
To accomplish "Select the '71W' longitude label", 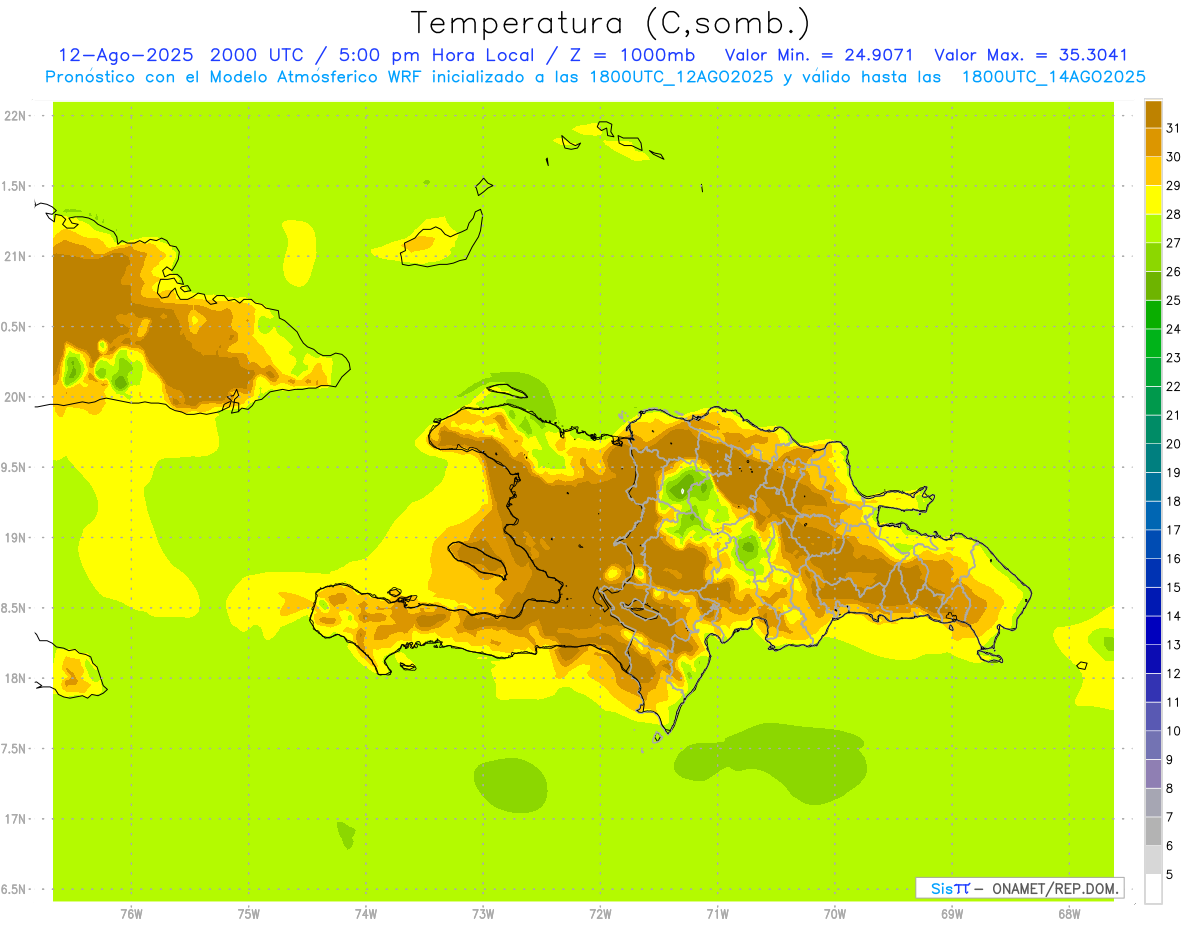I will (x=717, y=914).
